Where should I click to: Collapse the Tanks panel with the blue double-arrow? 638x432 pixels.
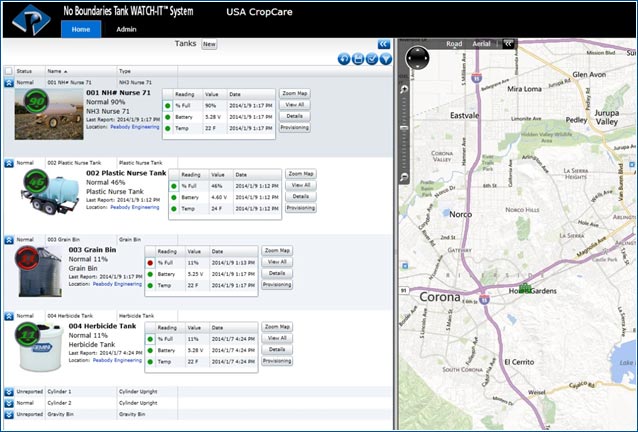point(384,44)
